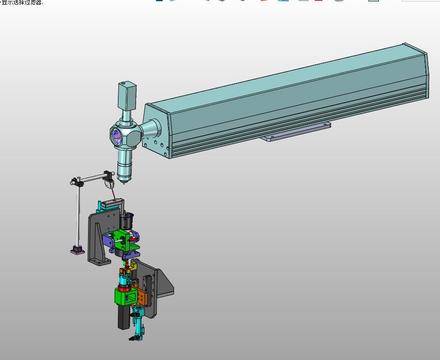The height and width of the screenshot is (360, 440).
Task: Pick the black cylindrical cup above green clamp
Action: pyautogui.click(x=127, y=220)
